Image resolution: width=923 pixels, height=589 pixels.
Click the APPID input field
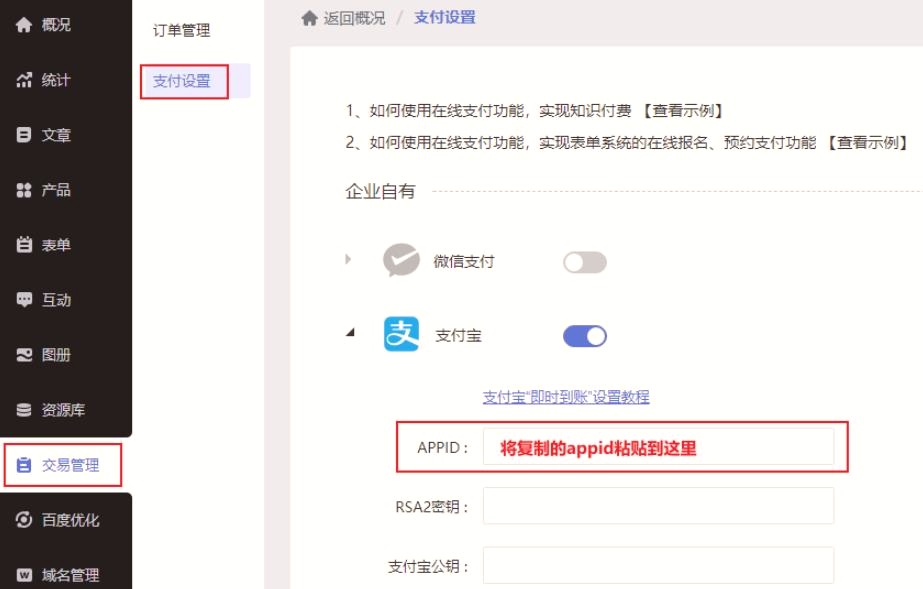[658, 447]
